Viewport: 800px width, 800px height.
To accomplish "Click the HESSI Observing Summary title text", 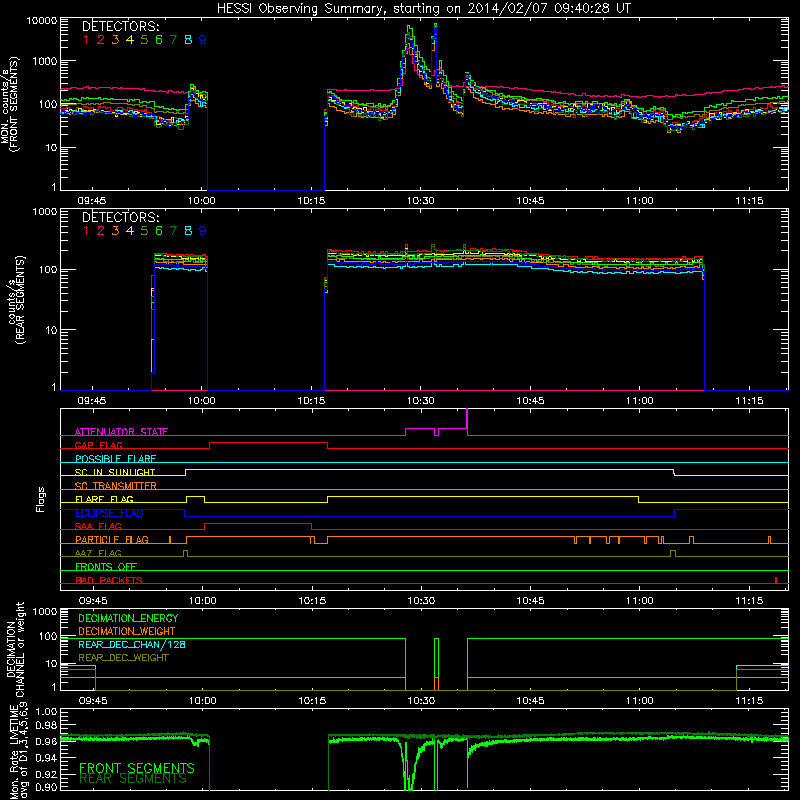I will 423,9.
